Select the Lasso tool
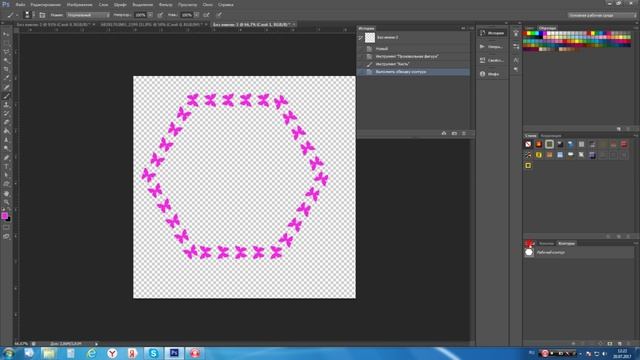 pyautogui.click(x=7, y=51)
